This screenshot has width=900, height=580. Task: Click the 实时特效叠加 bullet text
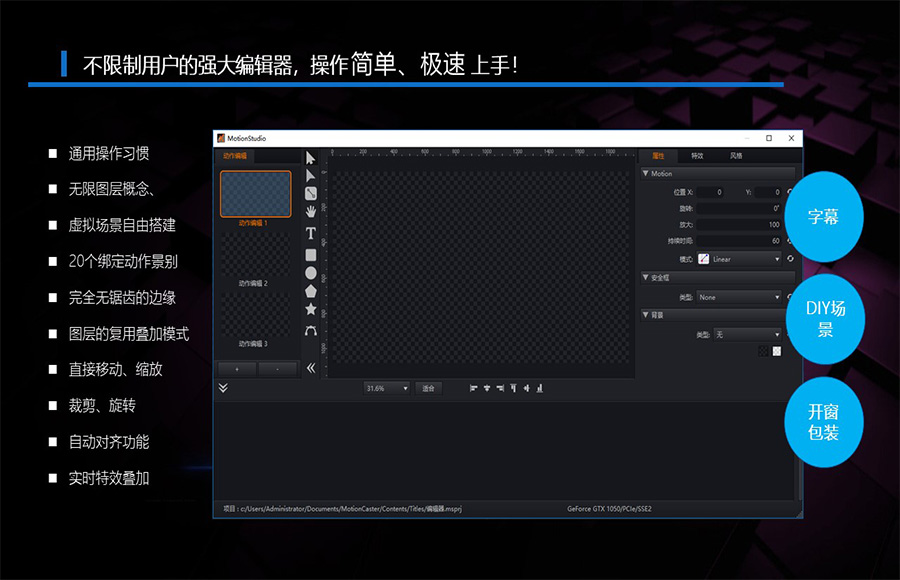pyautogui.click(x=108, y=478)
